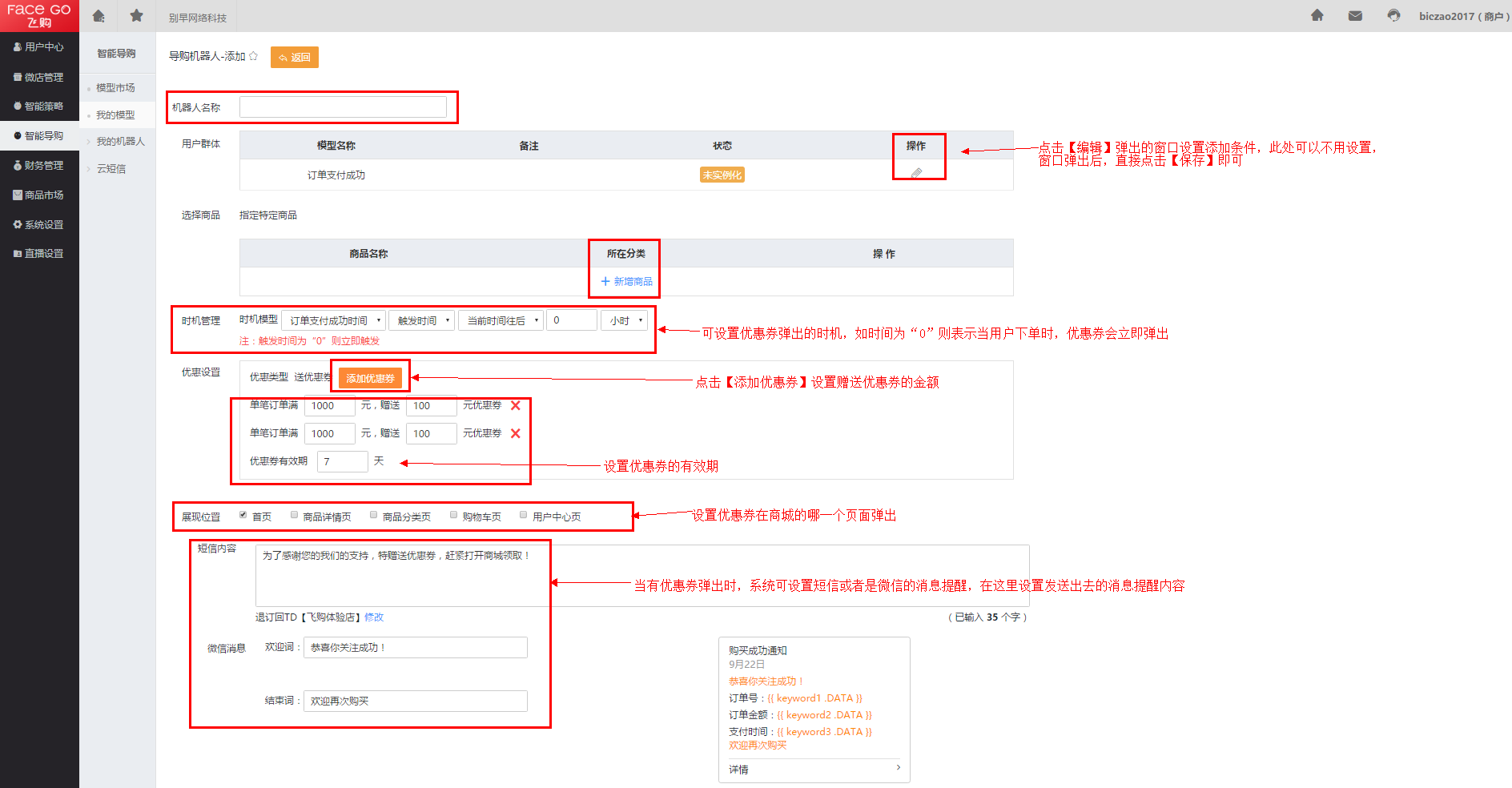Click the home icon in top toolbar
1512x788 pixels.
pyautogui.click(x=99, y=16)
